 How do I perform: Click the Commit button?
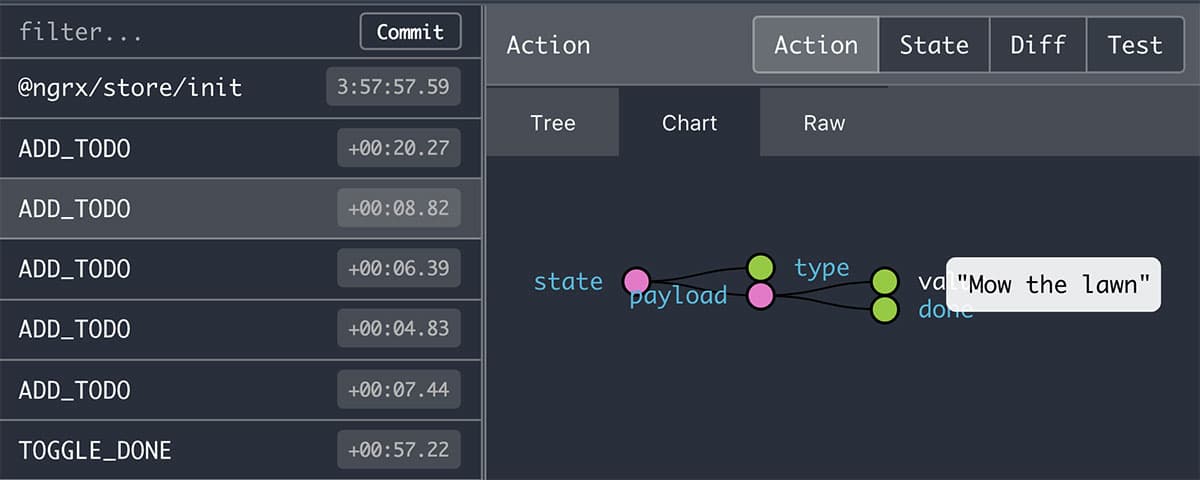pyautogui.click(x=410, y=32)
